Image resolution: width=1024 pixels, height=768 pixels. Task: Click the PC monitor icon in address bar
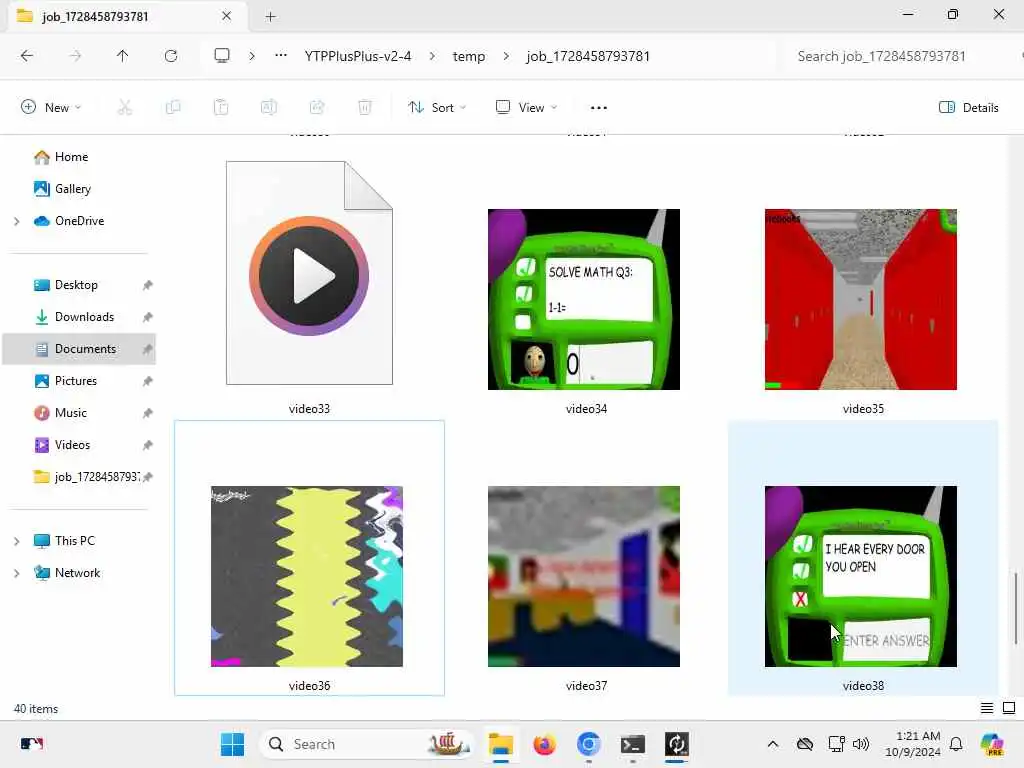pos(222,56)
